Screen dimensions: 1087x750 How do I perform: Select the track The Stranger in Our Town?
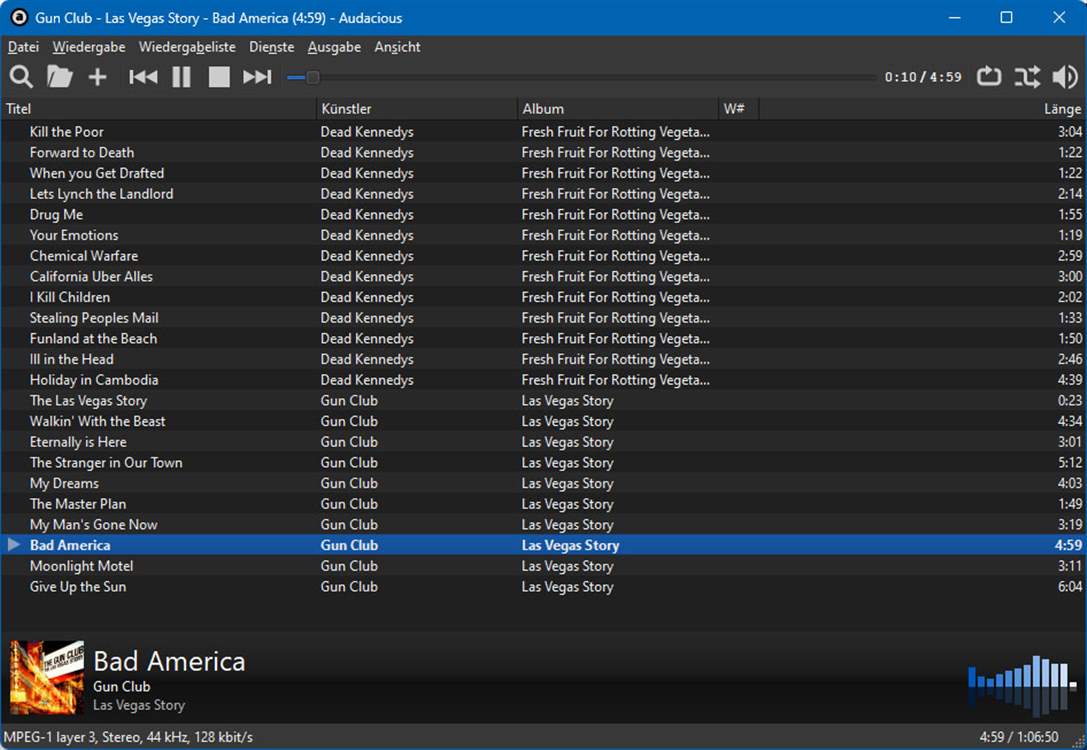[x=544, y=463]
